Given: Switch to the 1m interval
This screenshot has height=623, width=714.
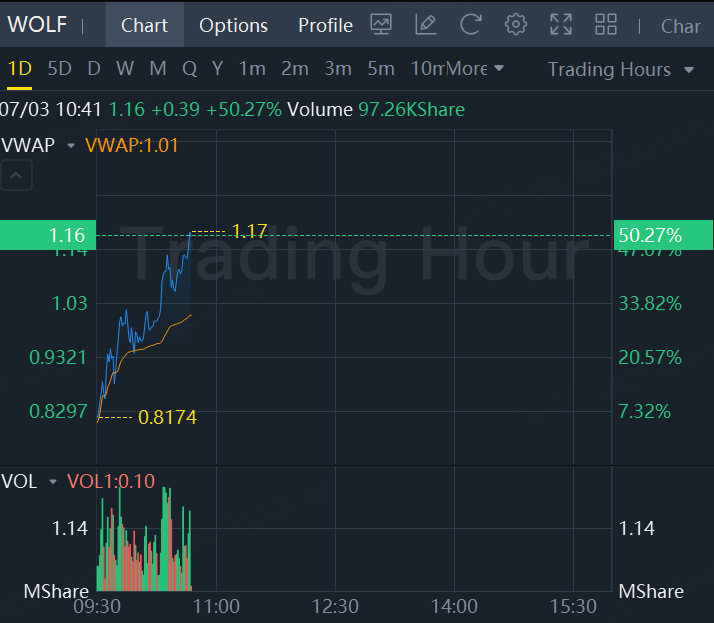Looking at the screenshot, I should coord(251,69).
